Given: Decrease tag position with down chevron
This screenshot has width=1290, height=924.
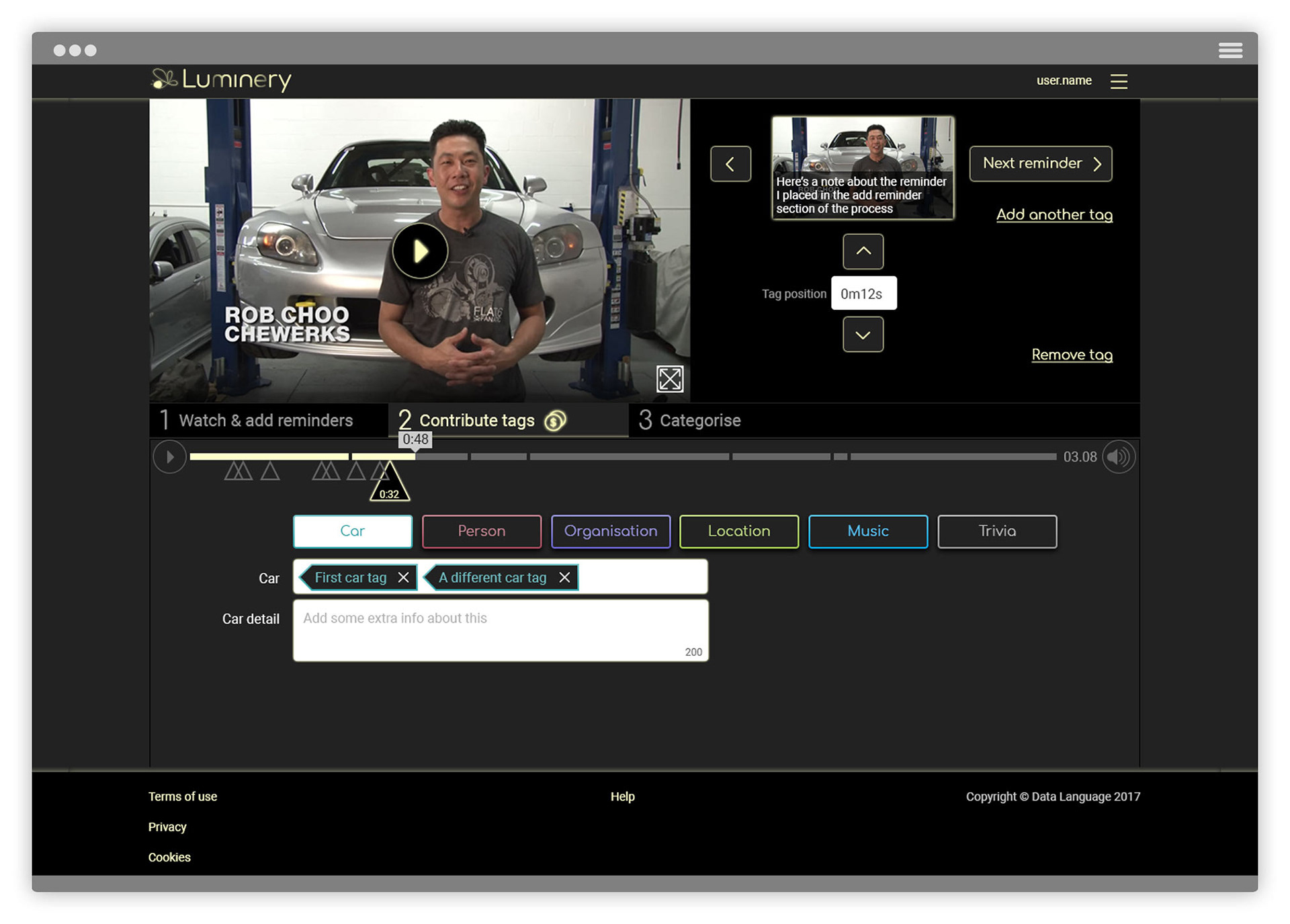Looking at the screenshot, I should [x=863, y=334].
